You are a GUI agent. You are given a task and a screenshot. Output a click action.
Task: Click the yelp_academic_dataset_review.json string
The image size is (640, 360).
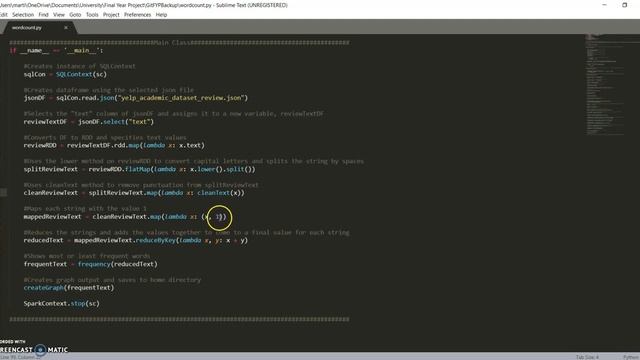coord(182,98)
